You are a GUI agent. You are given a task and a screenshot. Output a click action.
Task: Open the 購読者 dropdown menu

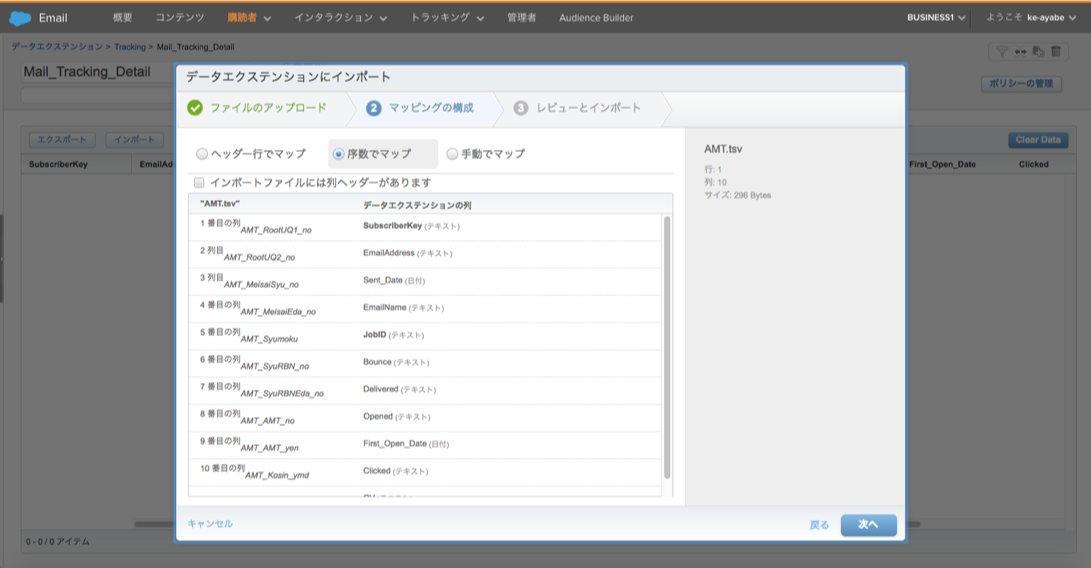249,17
